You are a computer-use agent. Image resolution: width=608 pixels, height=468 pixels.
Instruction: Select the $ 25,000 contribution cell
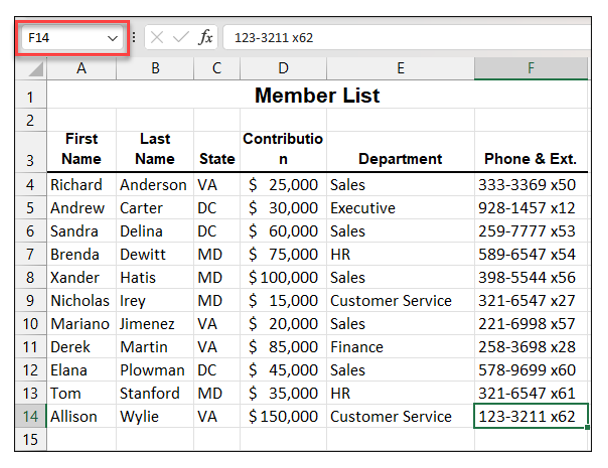point(283,185)
